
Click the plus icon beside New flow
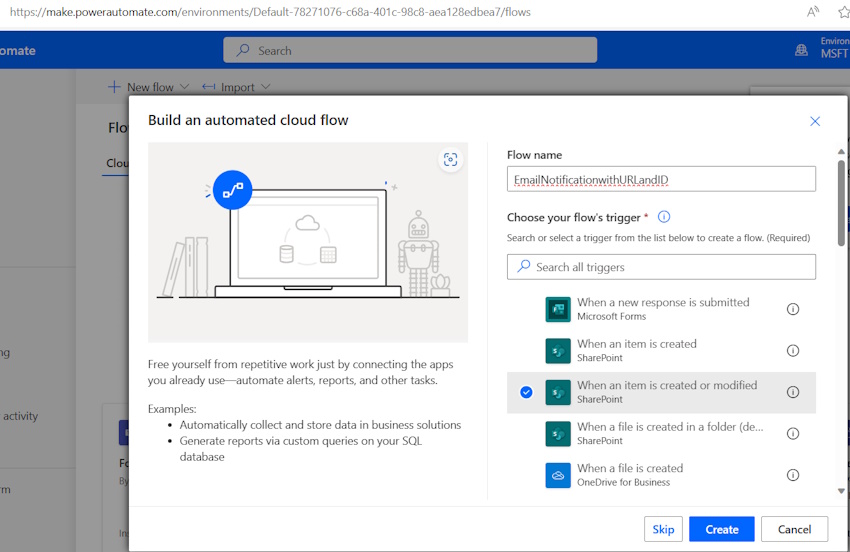114,87
